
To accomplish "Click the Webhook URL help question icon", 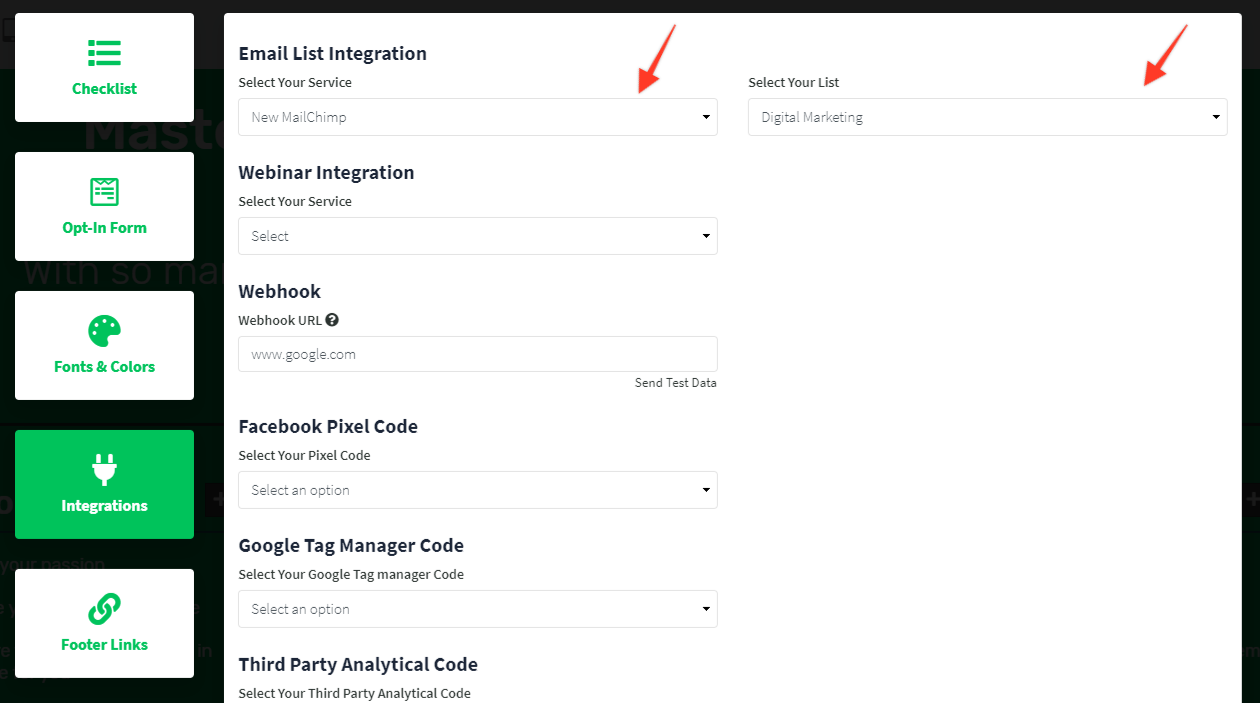I will pos(332,320).
